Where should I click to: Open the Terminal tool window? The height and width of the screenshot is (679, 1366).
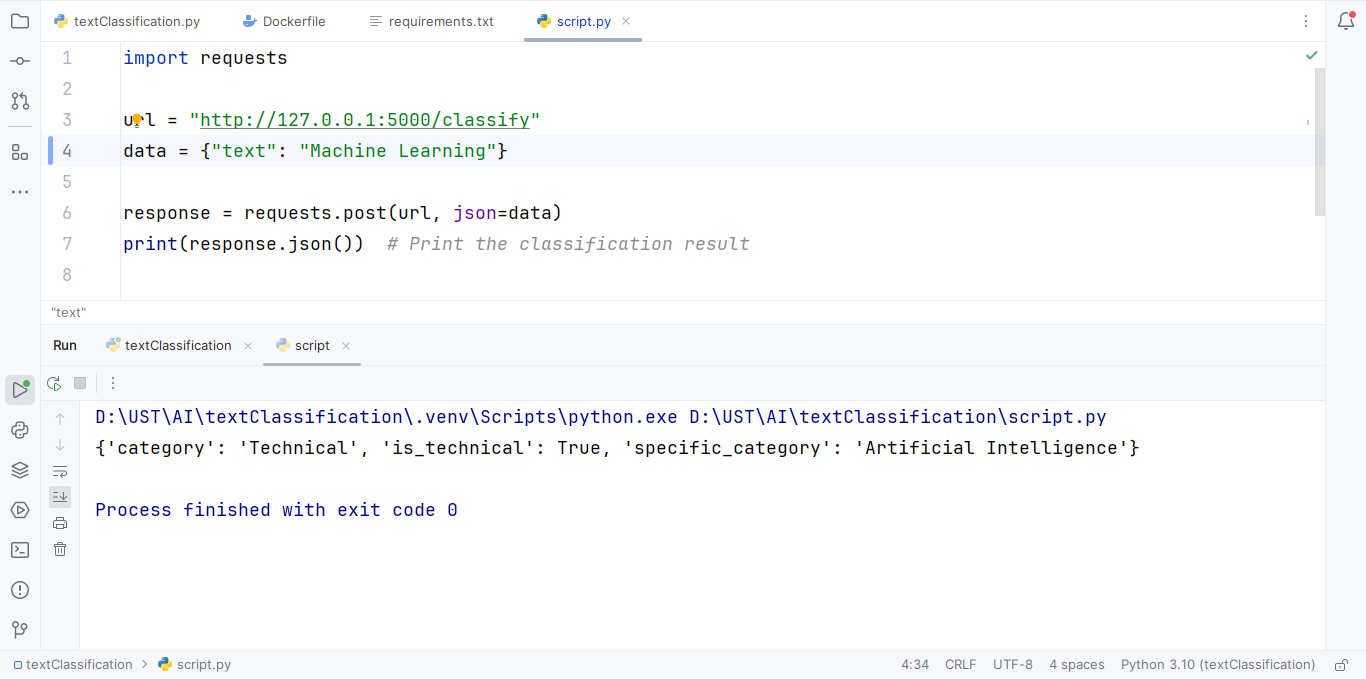click(x=20, y=550)
